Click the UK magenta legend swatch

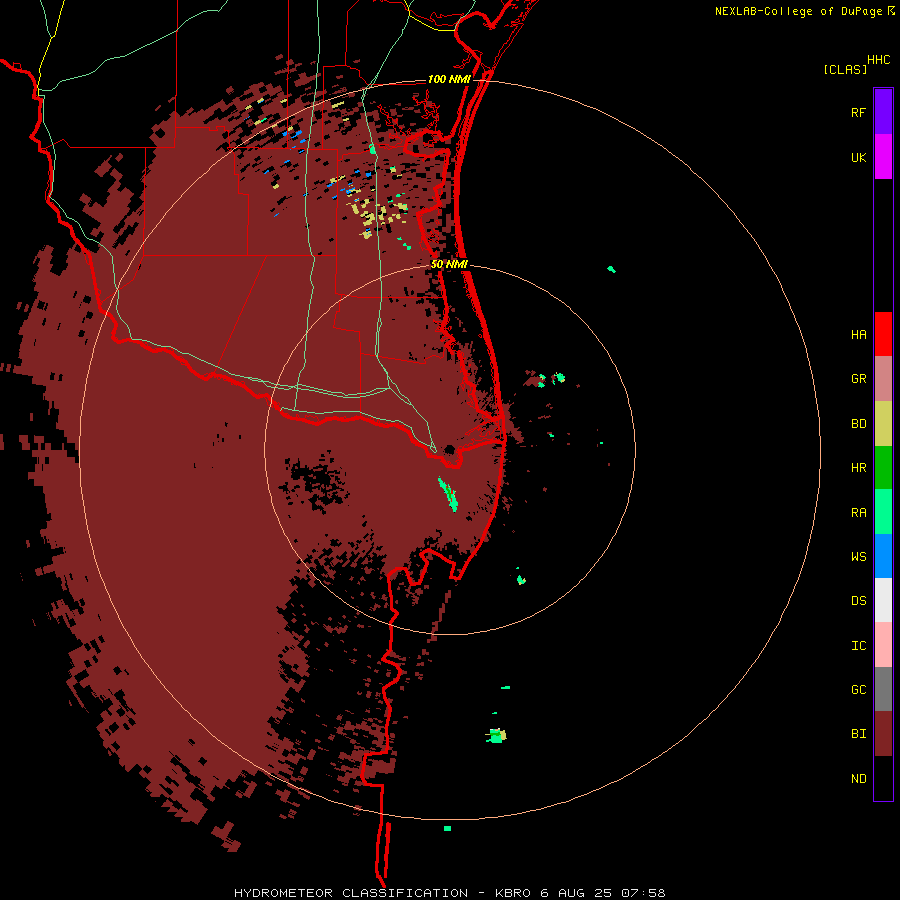pyautogui.click(x=883, y=157)
